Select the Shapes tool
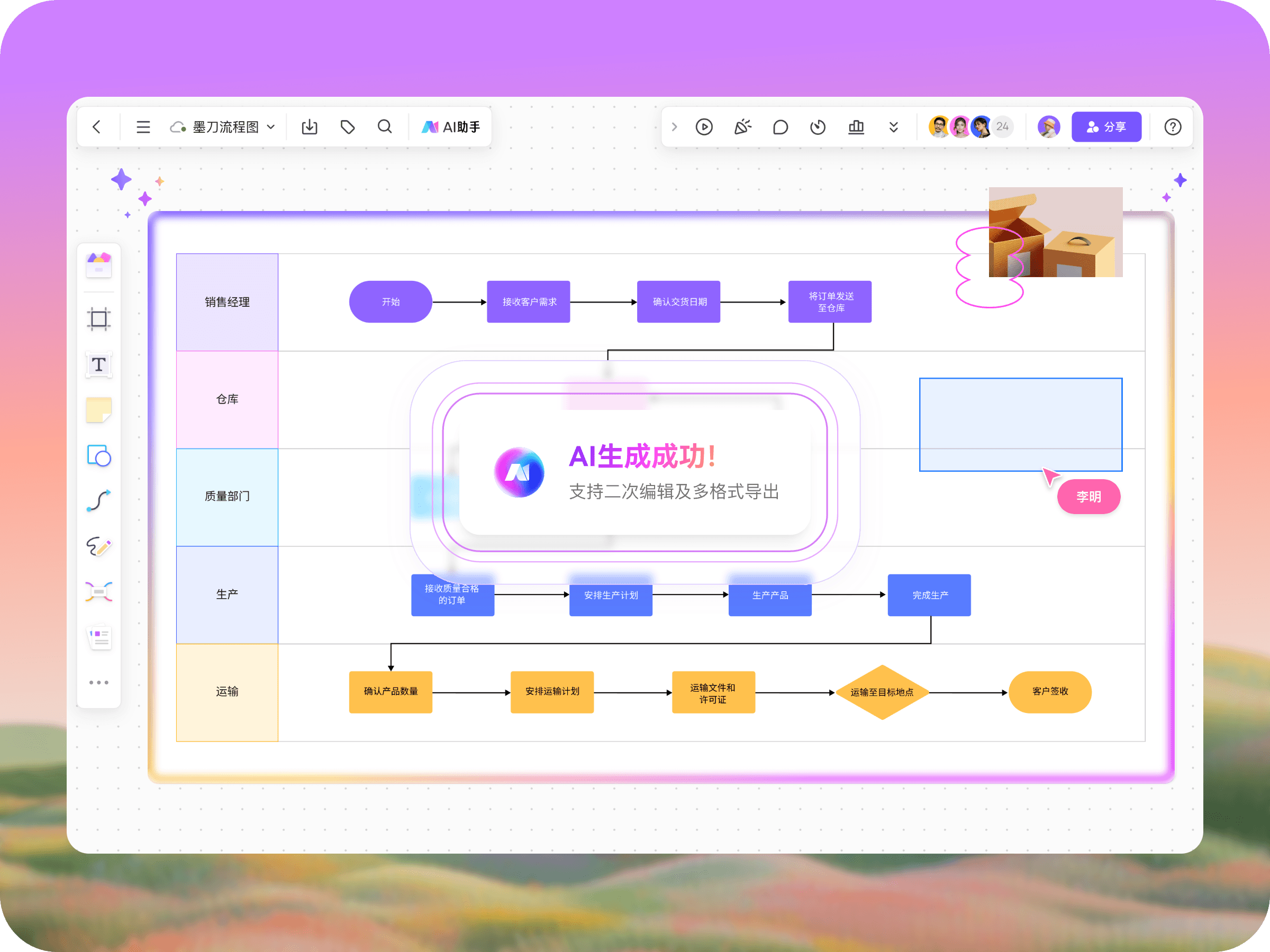The width and height of the screenshot is (1270, 952). click(x=99, y=455)
